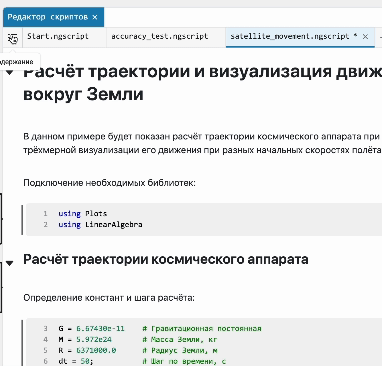The image size is (382, 366).
Task: Click code line M = 5.972e24
Action: (85, 339)
